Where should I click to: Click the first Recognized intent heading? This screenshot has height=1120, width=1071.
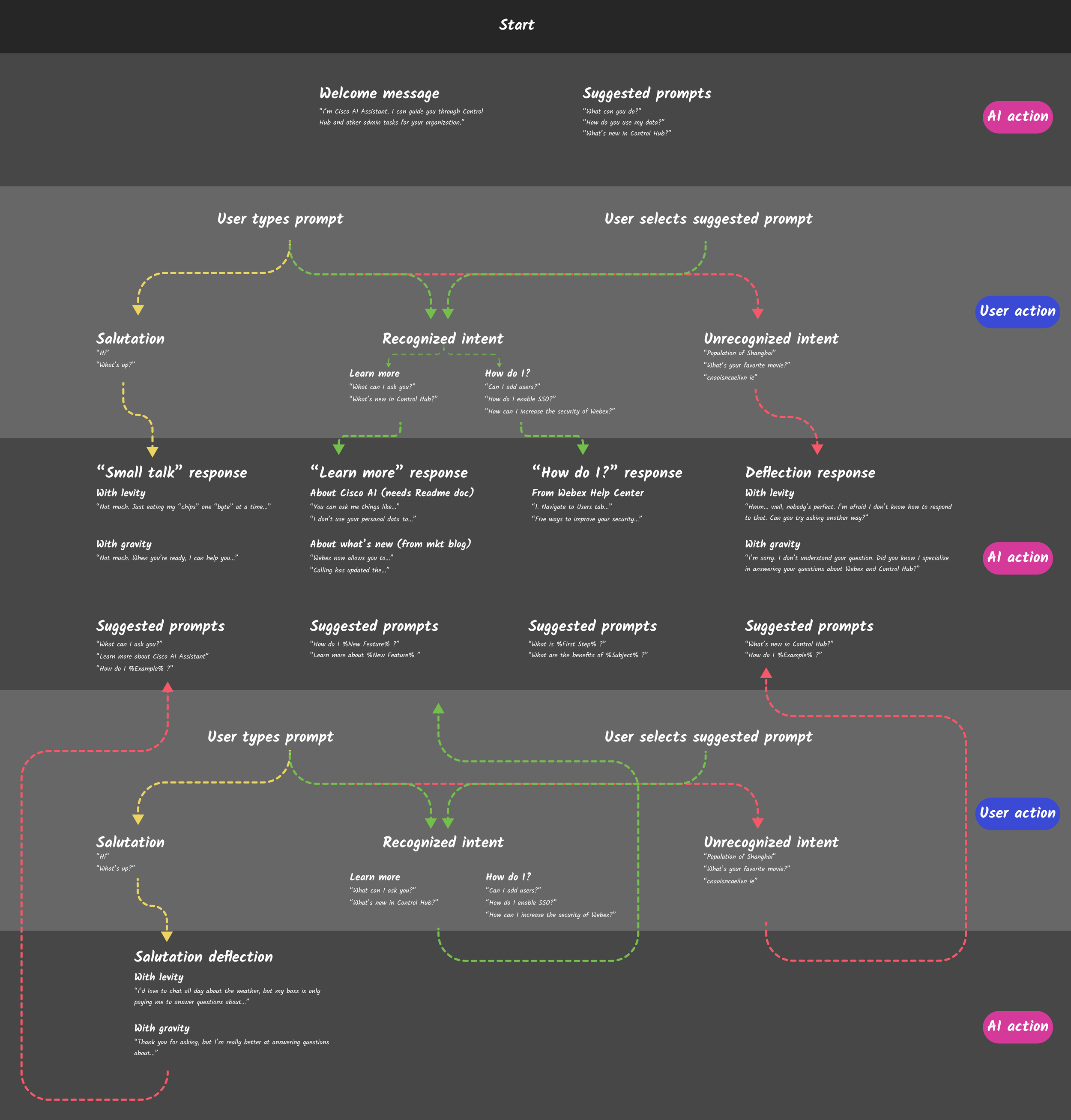443,338
